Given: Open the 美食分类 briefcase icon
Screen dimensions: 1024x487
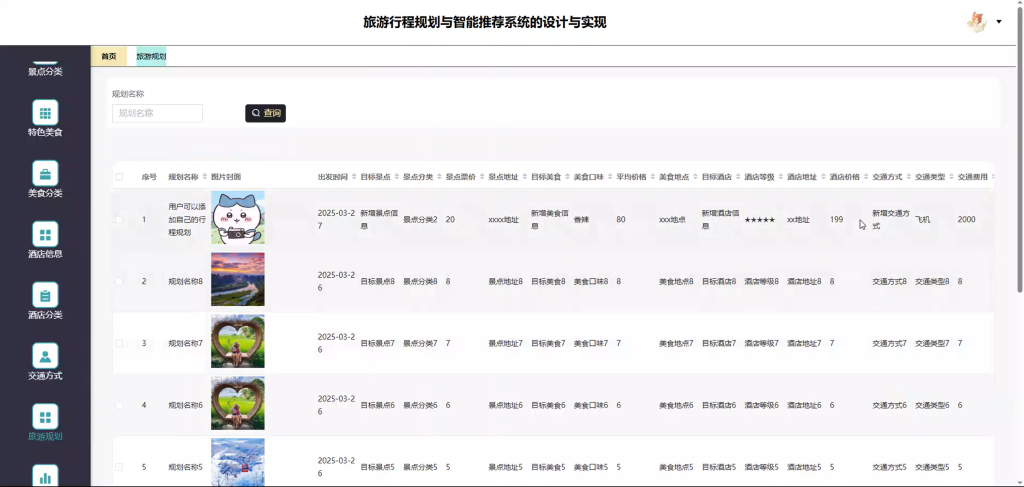Looking at the screenshot, I should 45,174.
